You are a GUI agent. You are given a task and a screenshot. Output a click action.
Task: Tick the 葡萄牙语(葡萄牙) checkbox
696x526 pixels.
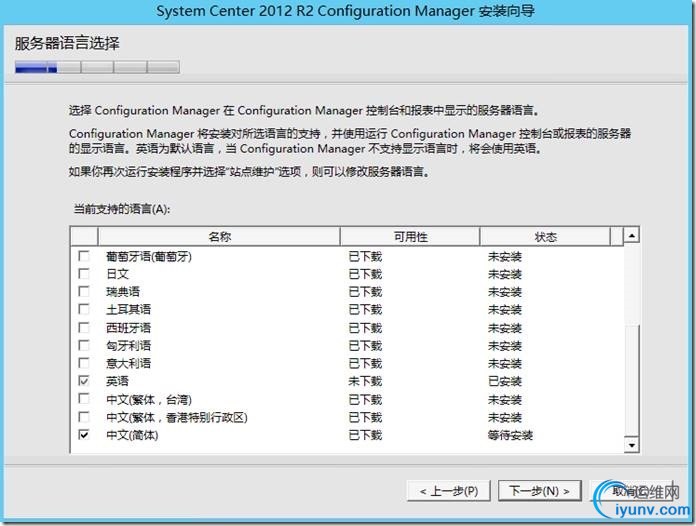84,256
